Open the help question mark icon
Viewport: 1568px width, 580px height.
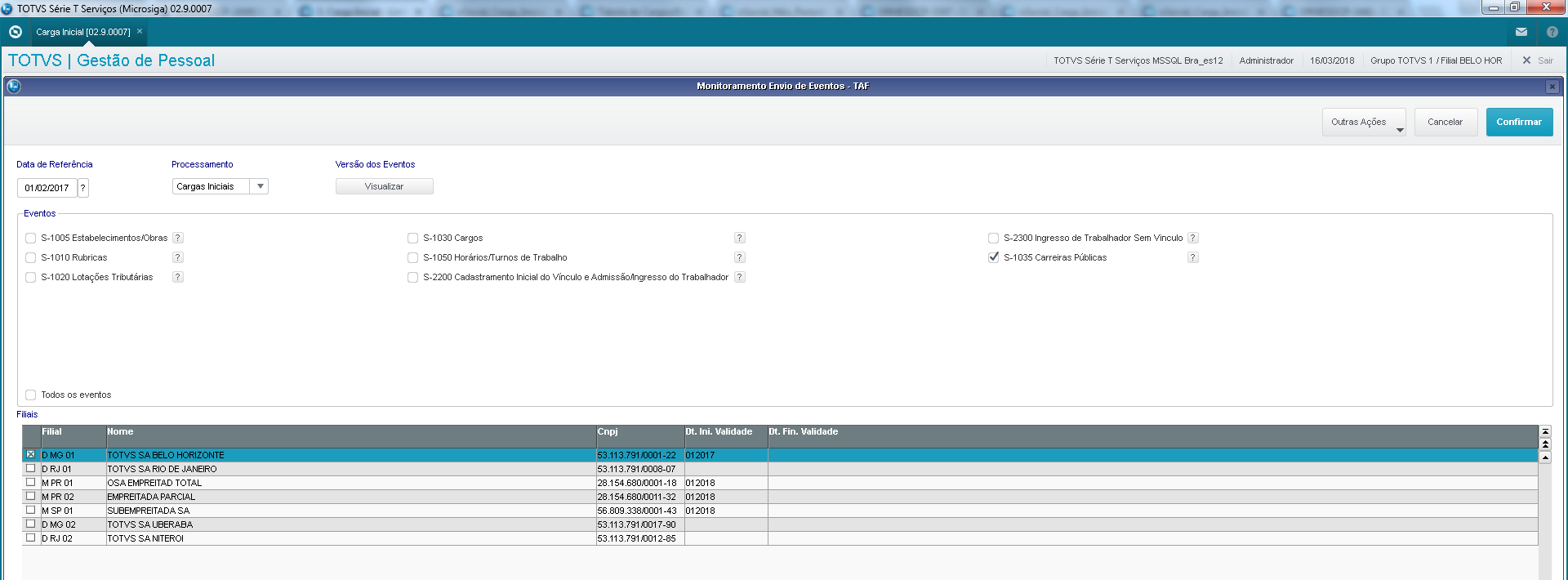coord(1552,32)
